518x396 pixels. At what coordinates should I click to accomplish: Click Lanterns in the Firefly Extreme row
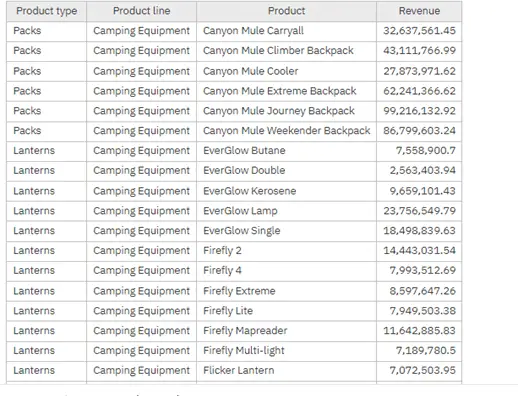coord(34,291)
